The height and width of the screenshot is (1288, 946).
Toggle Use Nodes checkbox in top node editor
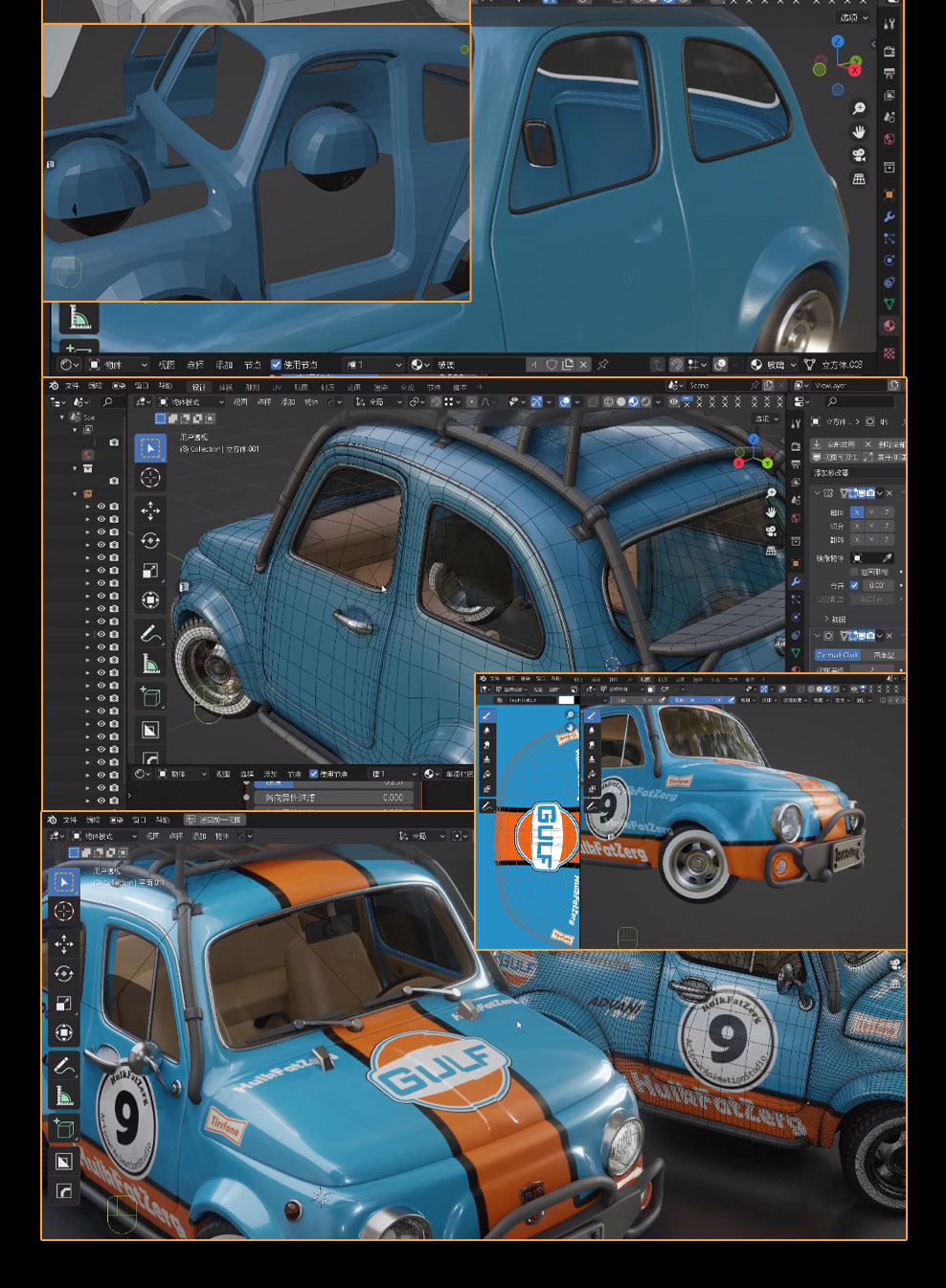coord(277,365)
